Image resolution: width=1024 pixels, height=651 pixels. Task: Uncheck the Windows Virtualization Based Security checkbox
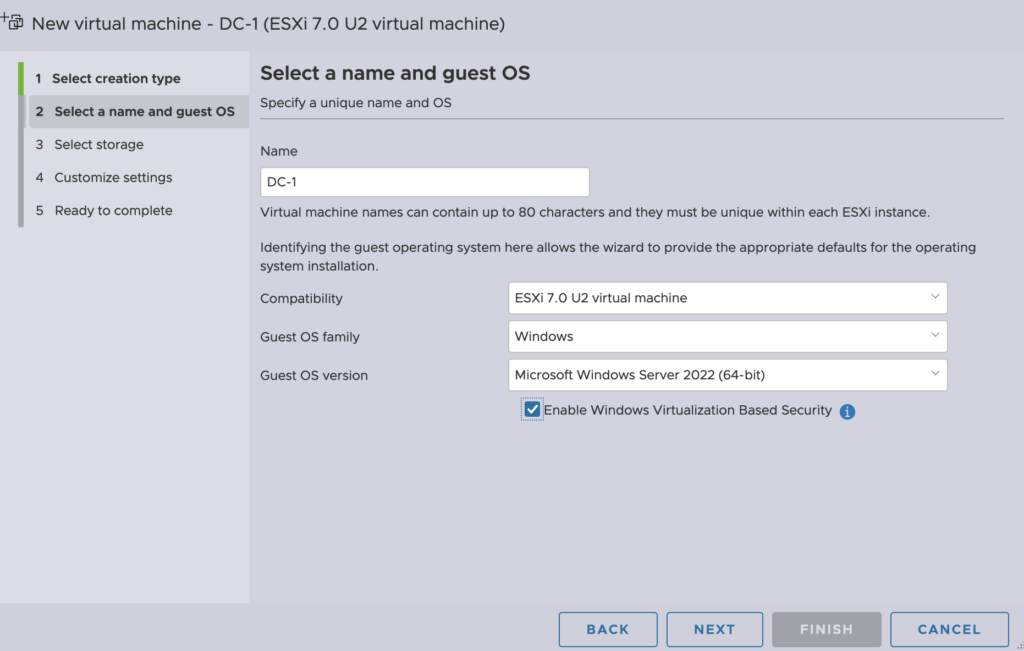click(x=532, y=410)
